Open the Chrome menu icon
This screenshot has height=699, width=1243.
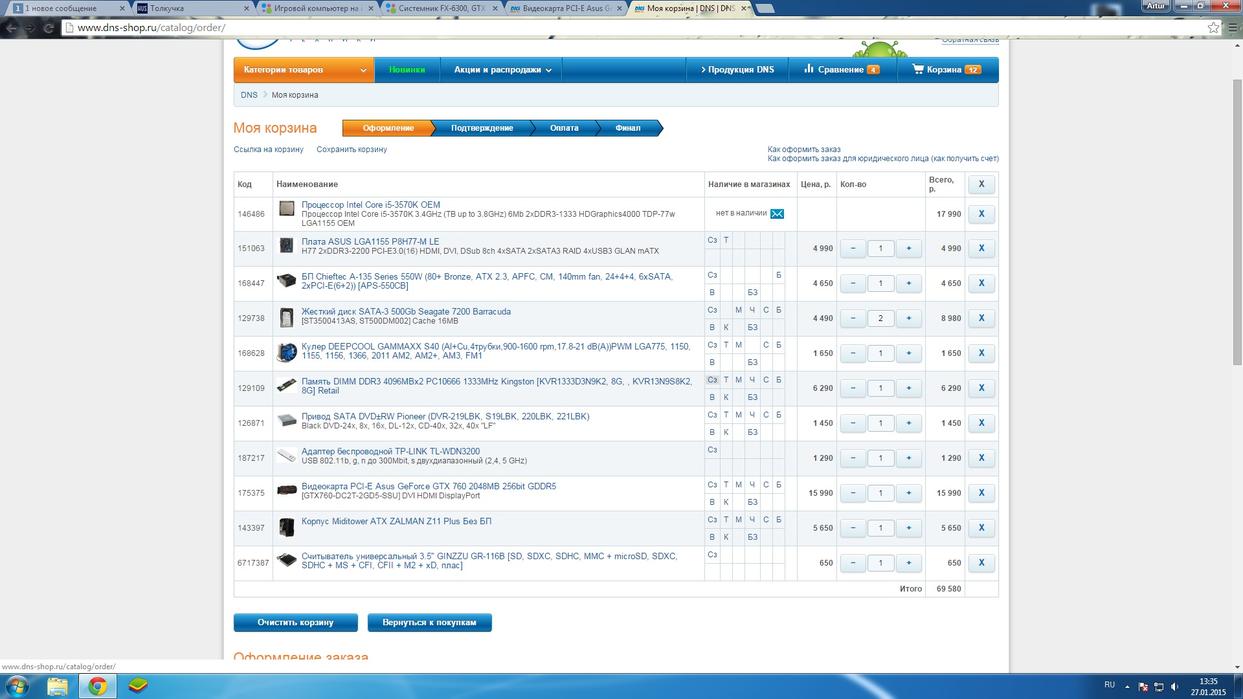click(x=1231, y=27)
